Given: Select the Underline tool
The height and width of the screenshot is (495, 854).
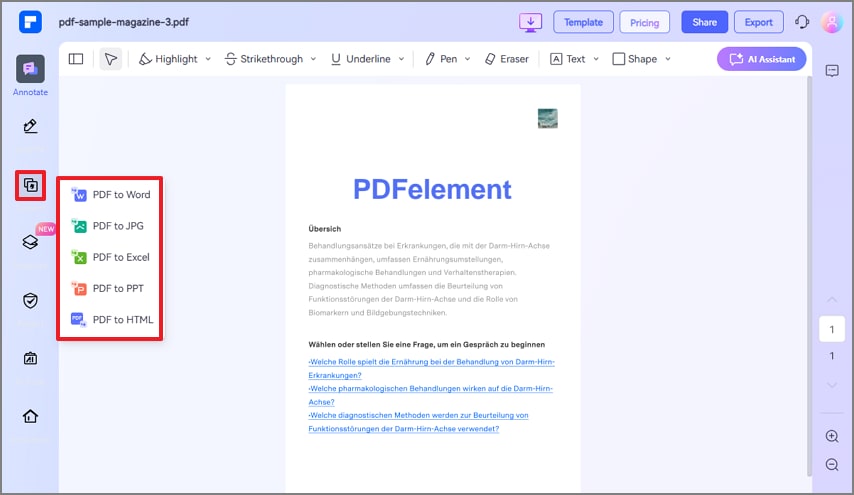Looking at the screenshot, I should point(361,59).
